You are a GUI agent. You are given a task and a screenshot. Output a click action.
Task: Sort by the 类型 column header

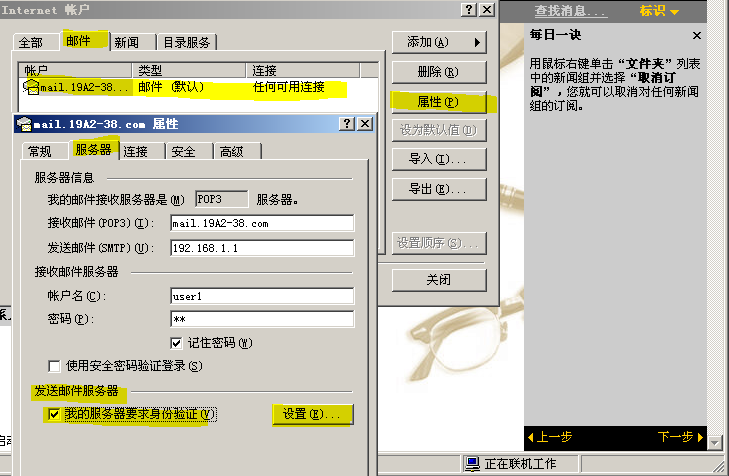coord(189,70)
